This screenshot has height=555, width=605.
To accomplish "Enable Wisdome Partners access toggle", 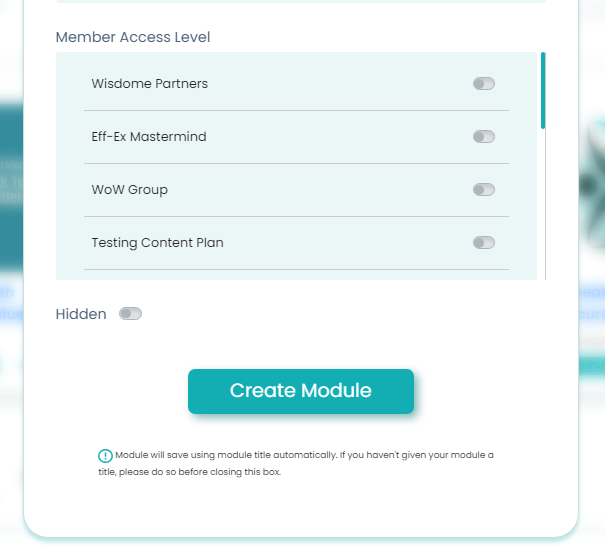I will (484, 84).
